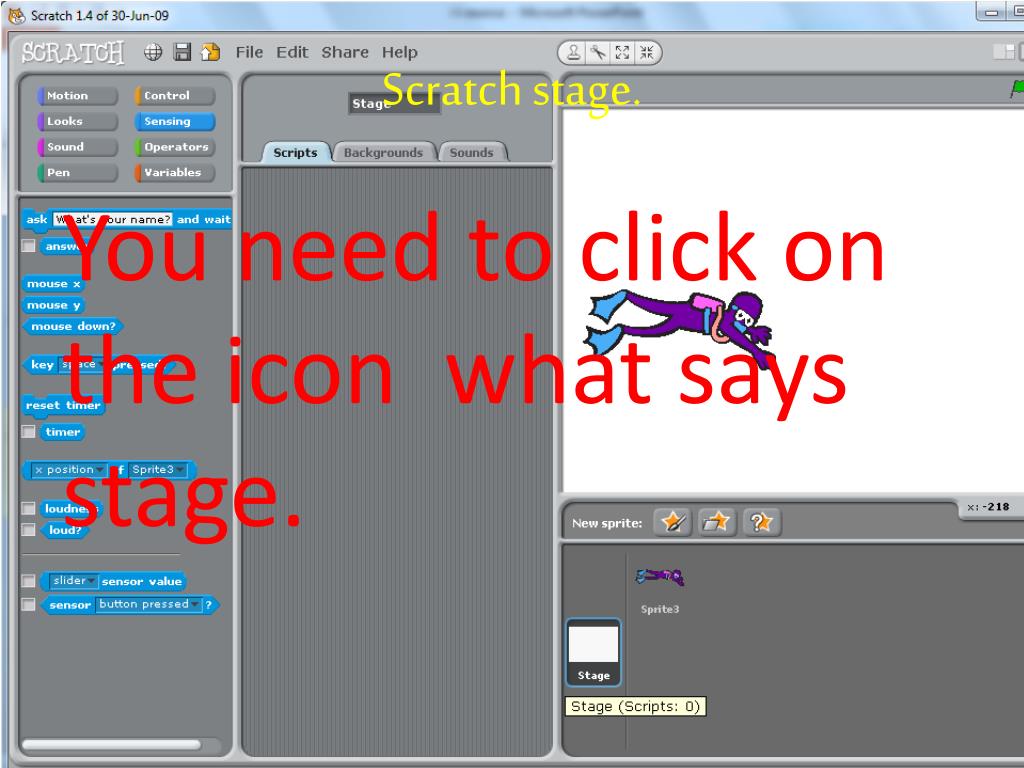The height and width of the screenshot is (768, 1024).
Task: Click the share project folder icon
Action: click(x=210, y=52)
